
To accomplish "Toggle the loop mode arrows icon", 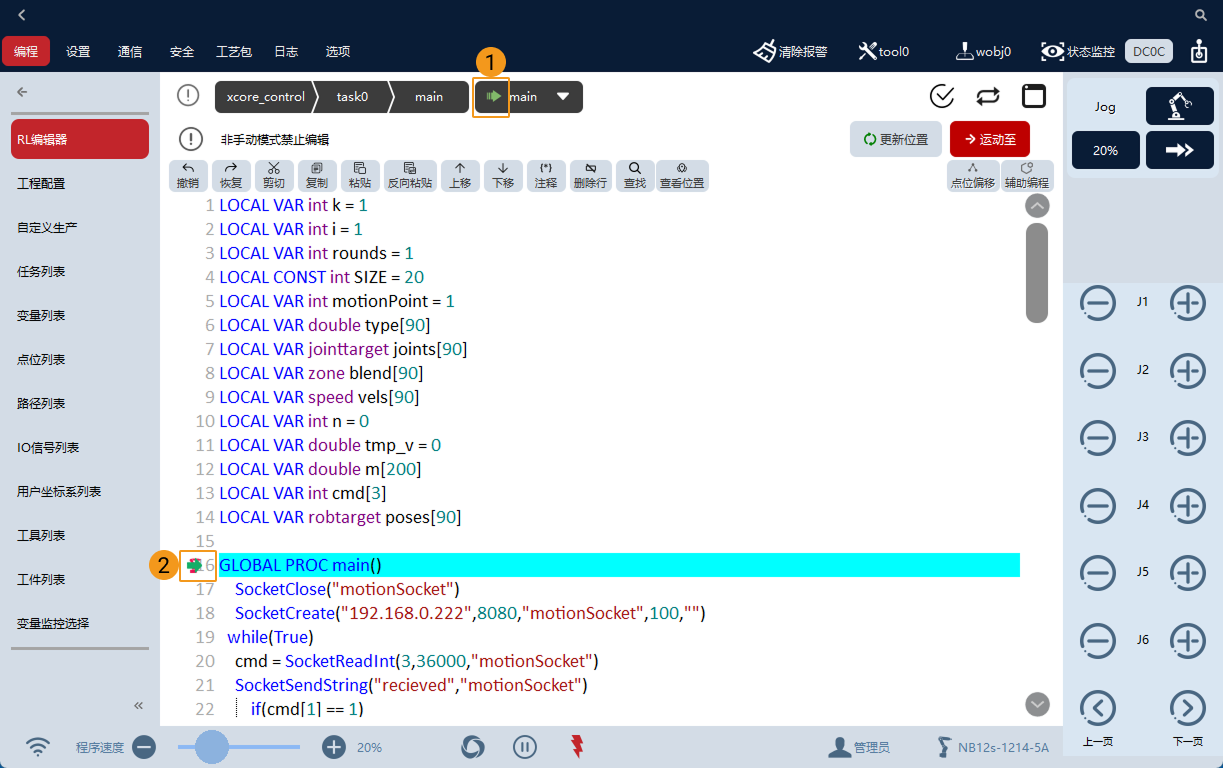I will 988,96.
